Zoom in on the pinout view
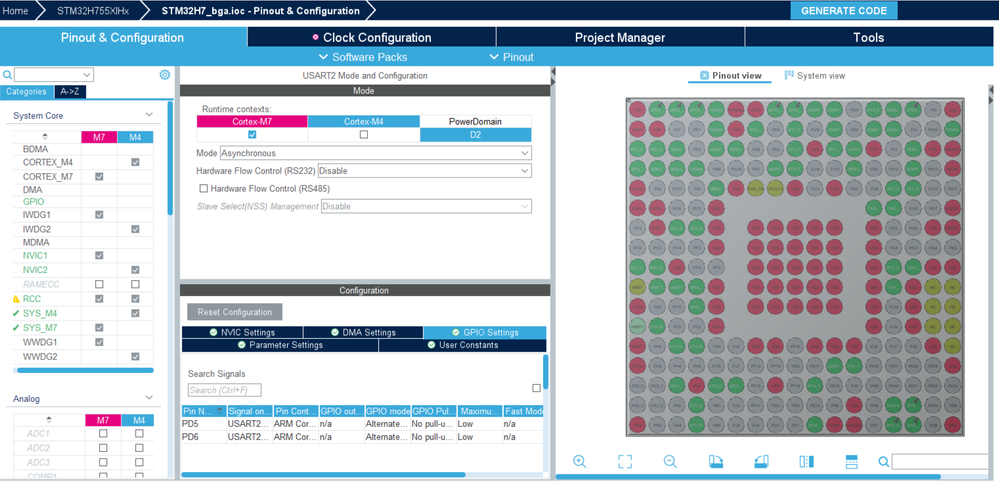This screenshot has width=999, height=481. coord(580,461)
